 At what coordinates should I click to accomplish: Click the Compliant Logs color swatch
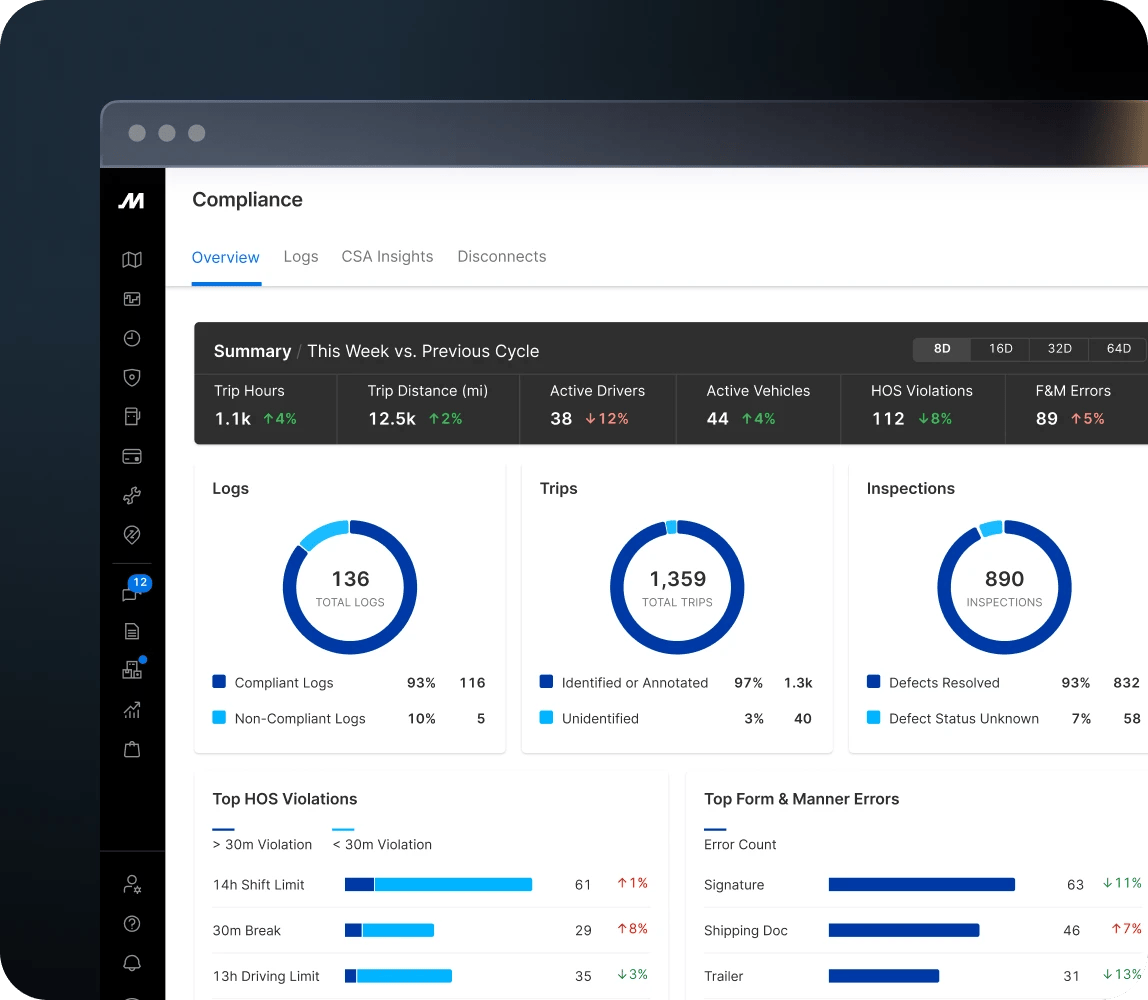point(219,682)
